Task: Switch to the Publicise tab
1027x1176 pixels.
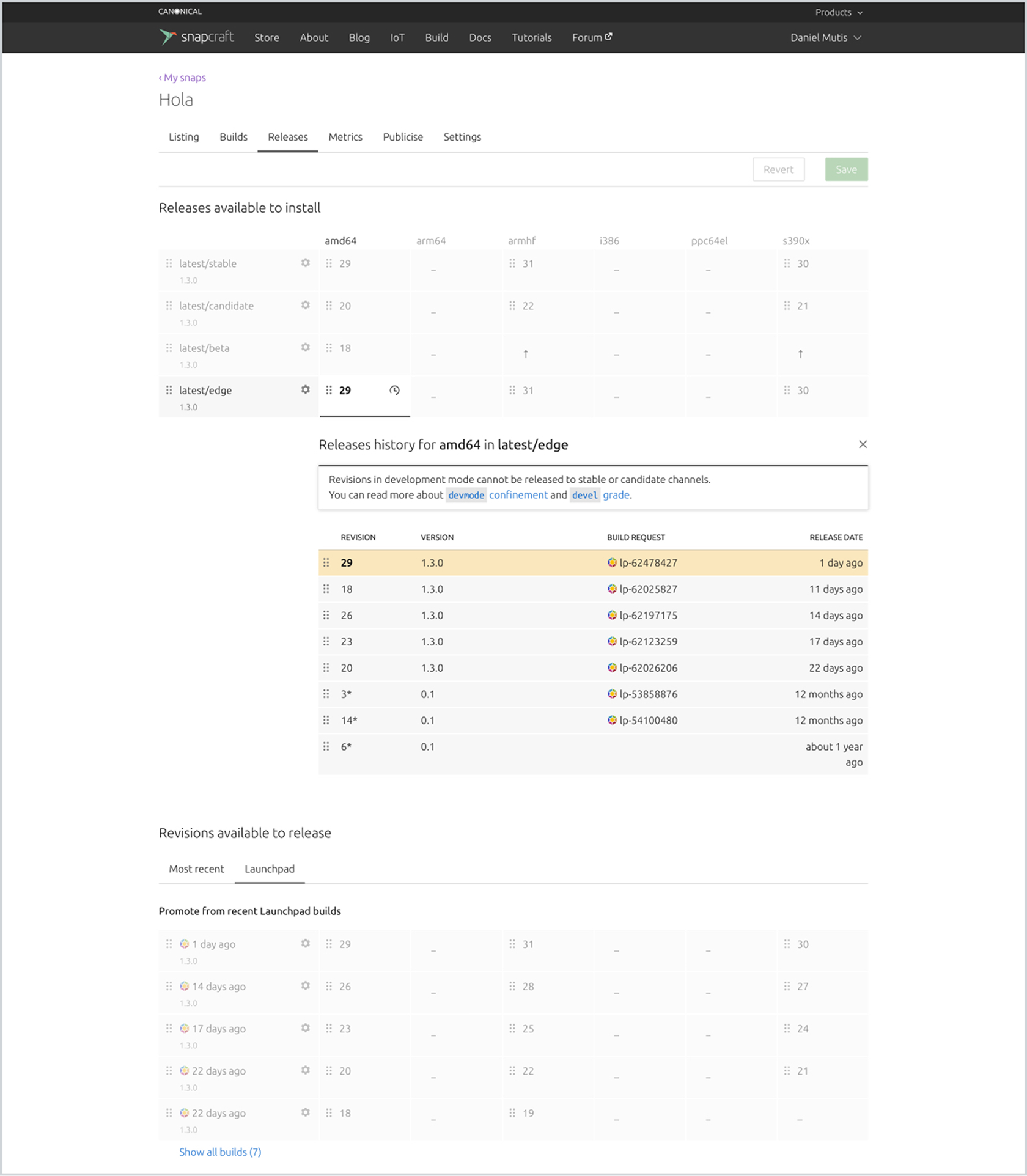Action: point(403,137)
